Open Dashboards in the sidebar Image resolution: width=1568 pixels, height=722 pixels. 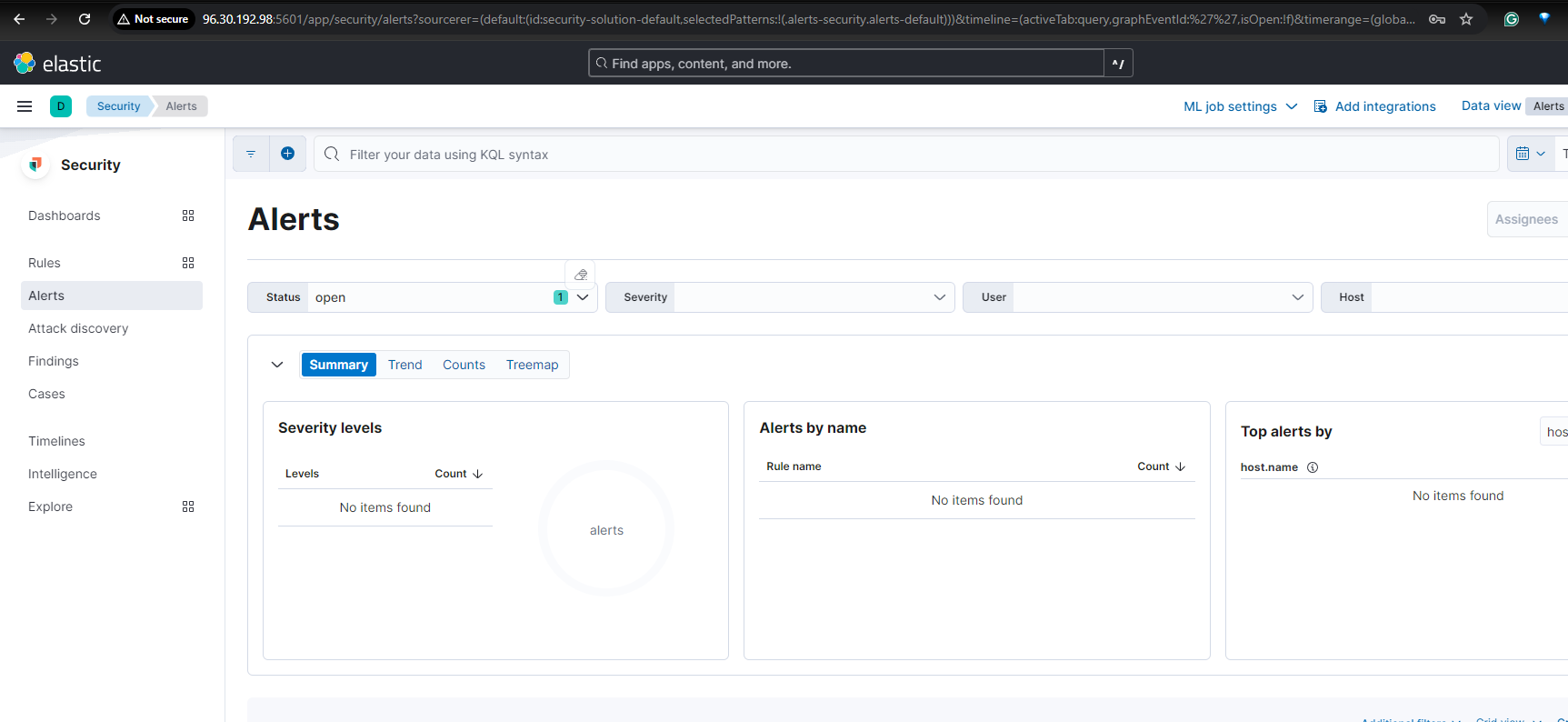(65, 216)
